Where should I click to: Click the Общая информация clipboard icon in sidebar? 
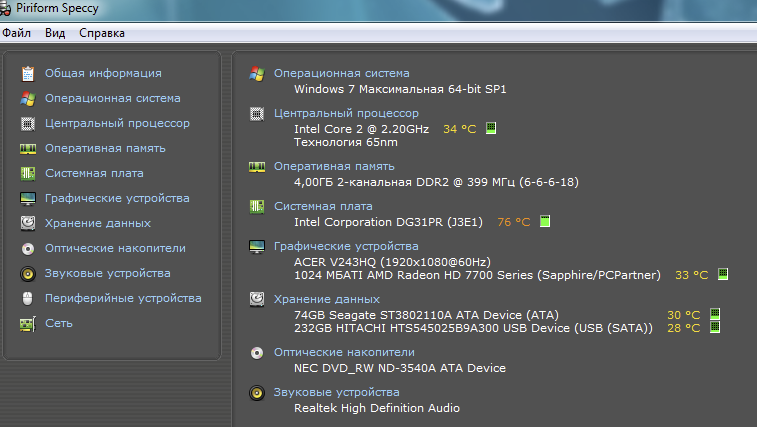28,74
